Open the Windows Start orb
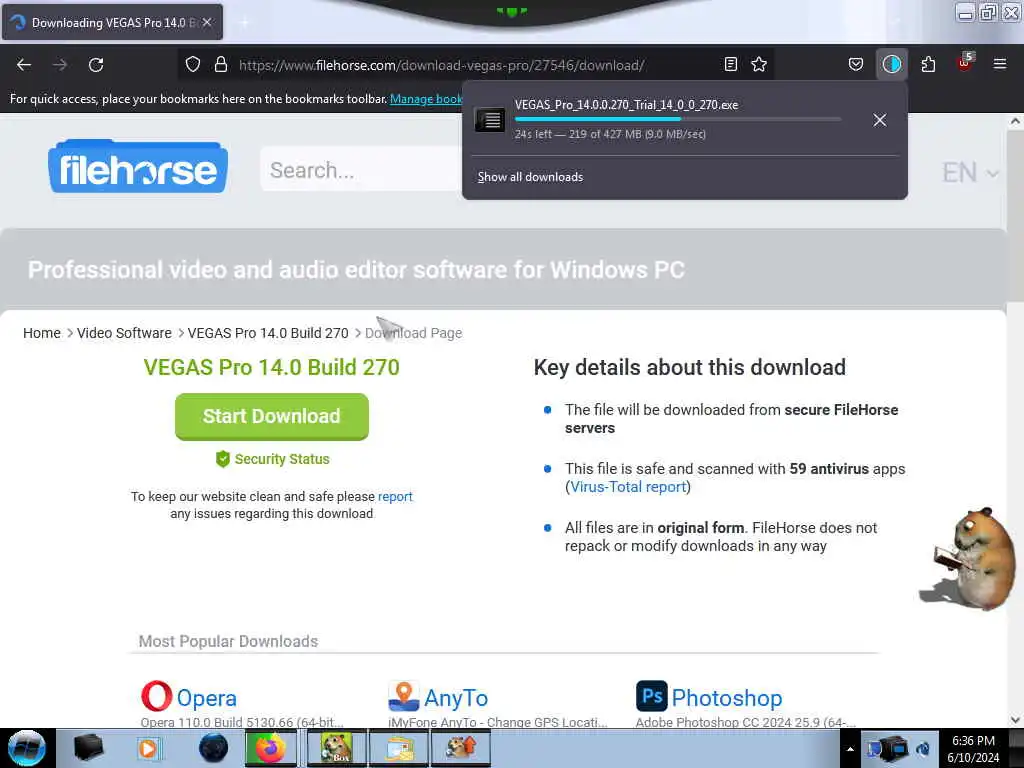 [26, 748]
